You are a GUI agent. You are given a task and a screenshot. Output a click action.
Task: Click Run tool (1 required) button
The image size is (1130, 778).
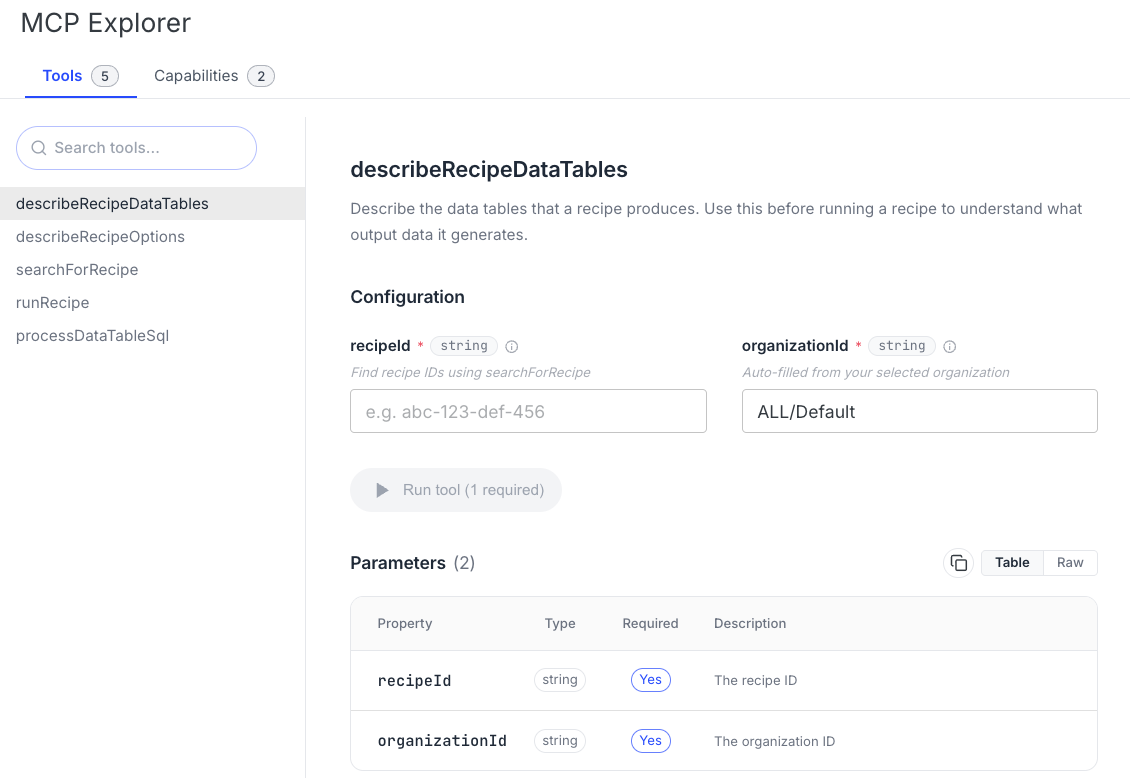[455, 490]
